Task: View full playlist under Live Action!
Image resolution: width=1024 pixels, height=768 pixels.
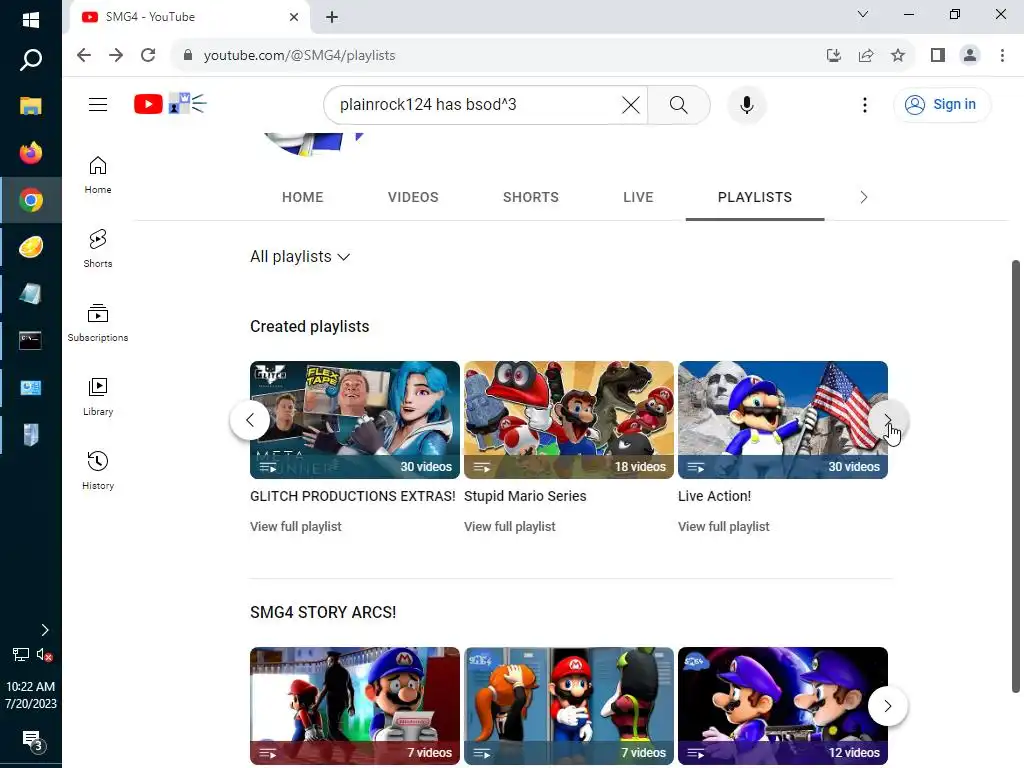Action: coord(724,526)
